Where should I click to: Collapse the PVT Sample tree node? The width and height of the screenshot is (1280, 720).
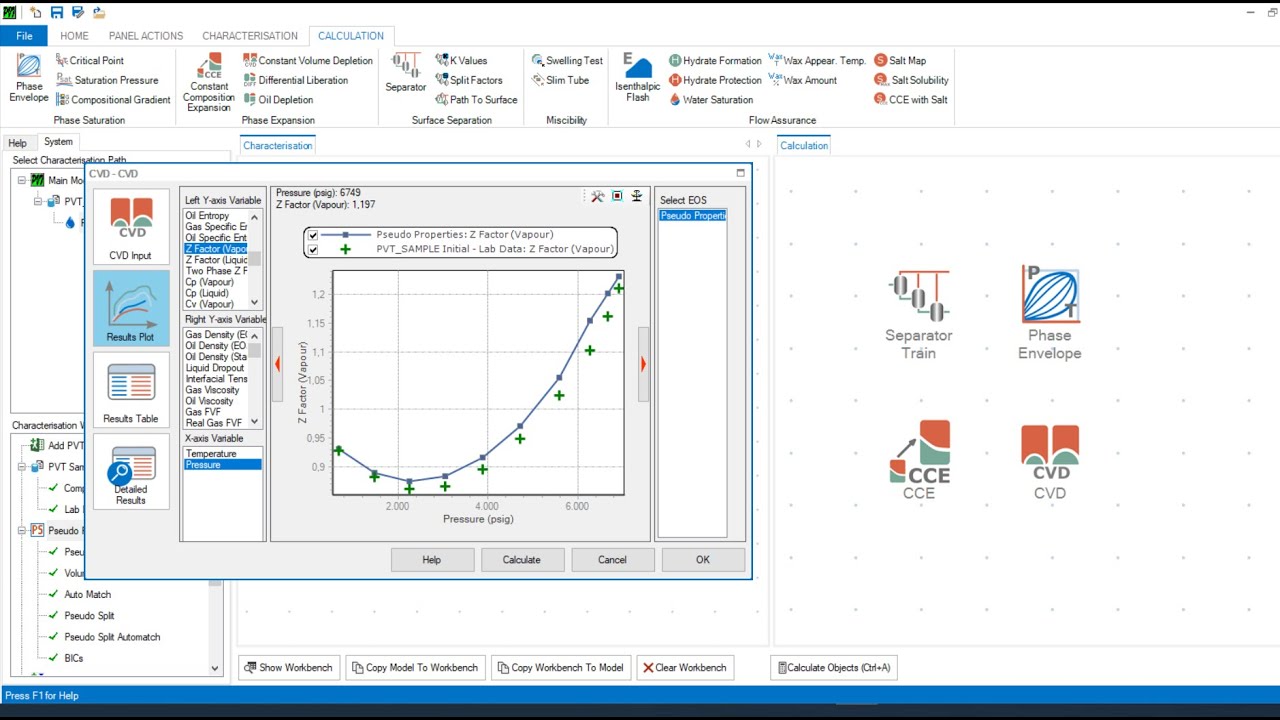pos(21,467)
